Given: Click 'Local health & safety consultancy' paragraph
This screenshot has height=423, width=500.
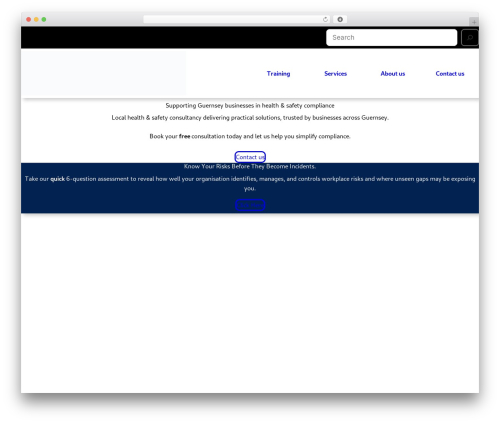Looking at the screenshot, I should (250, 118).
